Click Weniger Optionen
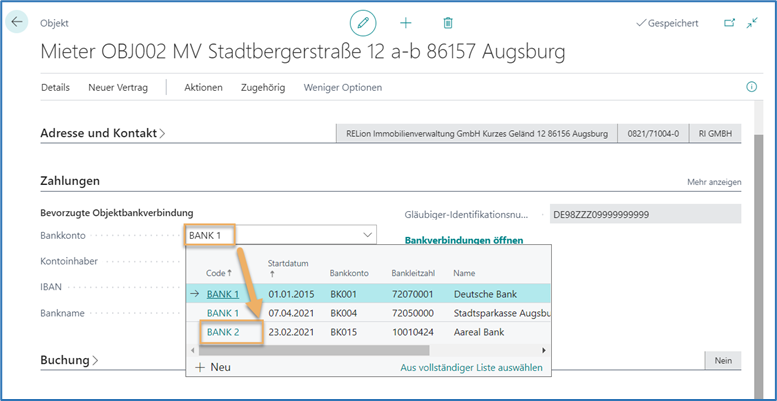Screen dimensions: 777x401 pos(343,87)
